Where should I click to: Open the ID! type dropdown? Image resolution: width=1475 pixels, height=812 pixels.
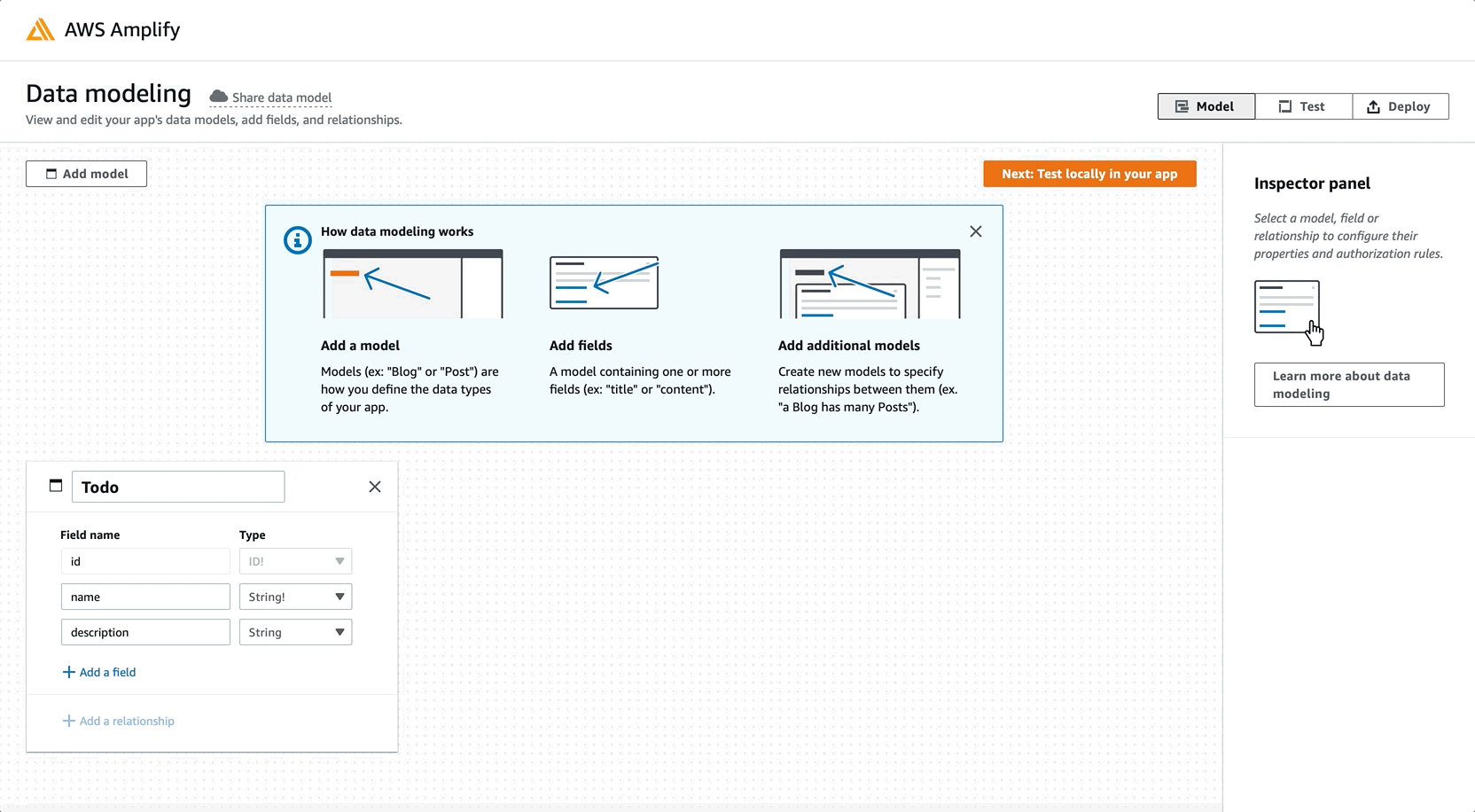pos(295,561)
